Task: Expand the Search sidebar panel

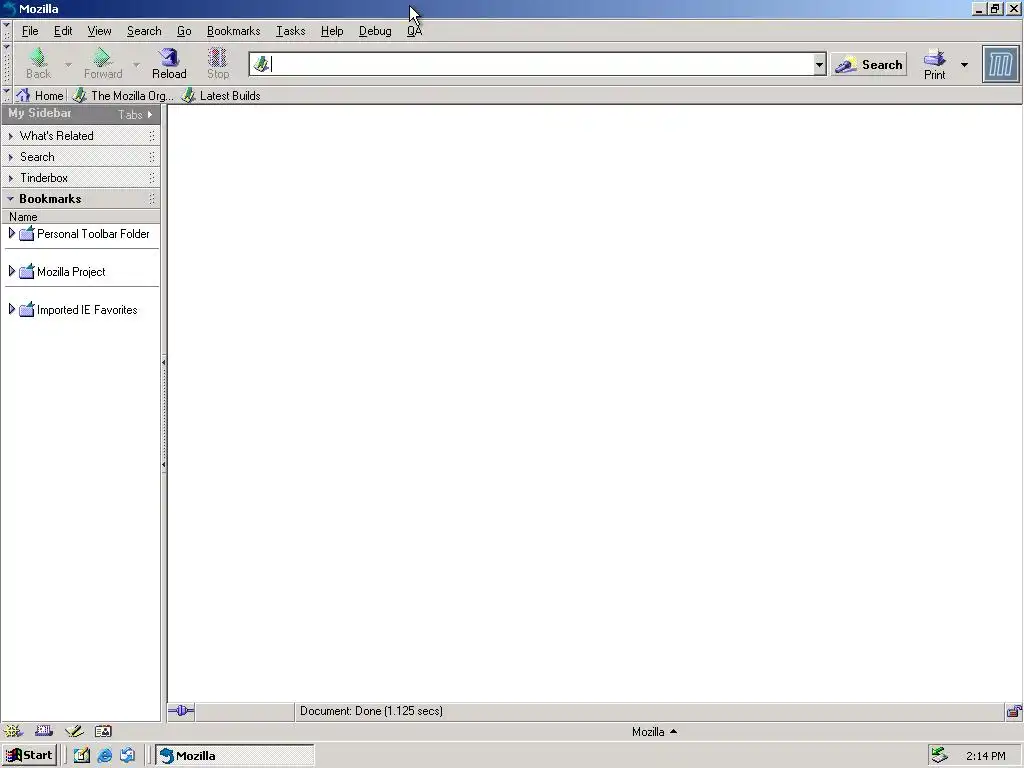Action: coord(80,157)
